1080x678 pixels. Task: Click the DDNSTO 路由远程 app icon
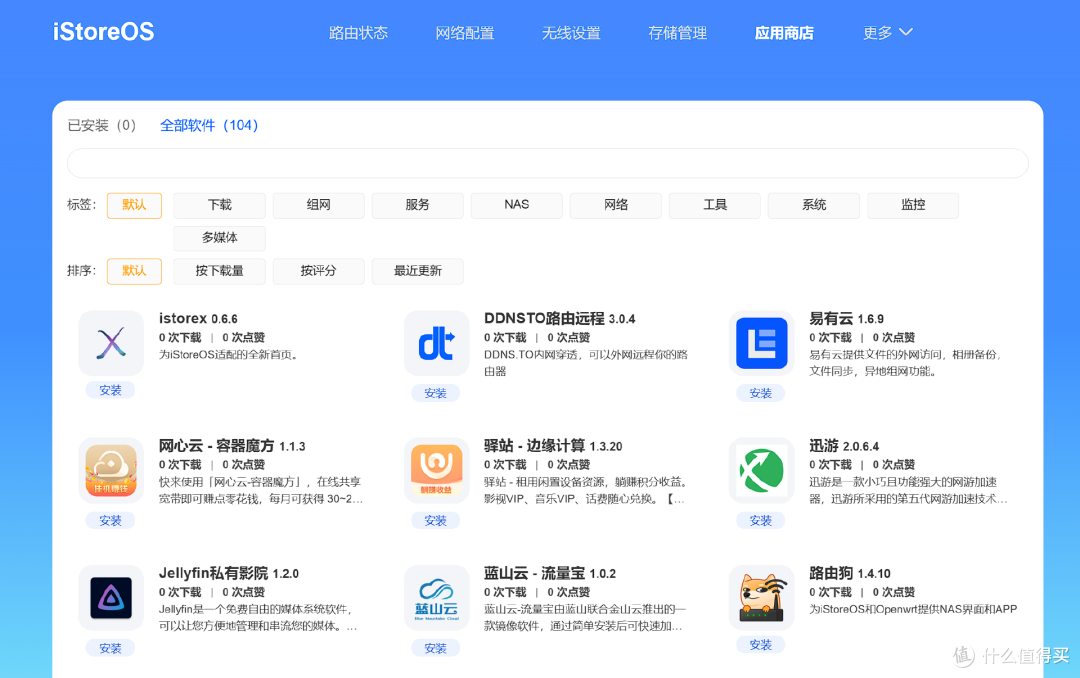(x=436, y=342)
